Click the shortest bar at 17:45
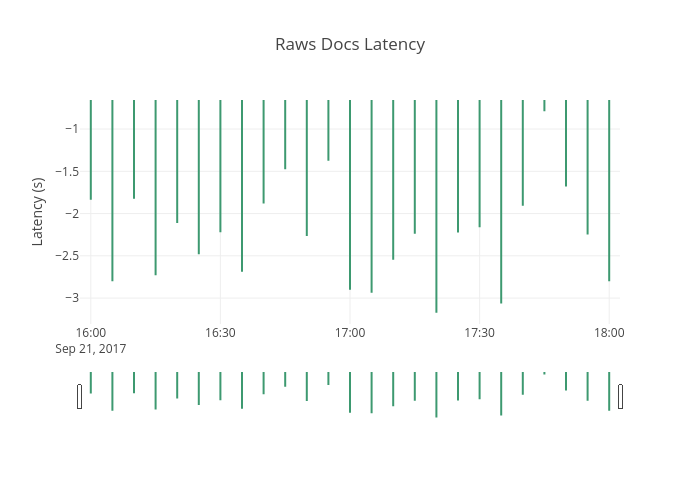This screenshot has width=700, height=500. click(x=544, y=105)
